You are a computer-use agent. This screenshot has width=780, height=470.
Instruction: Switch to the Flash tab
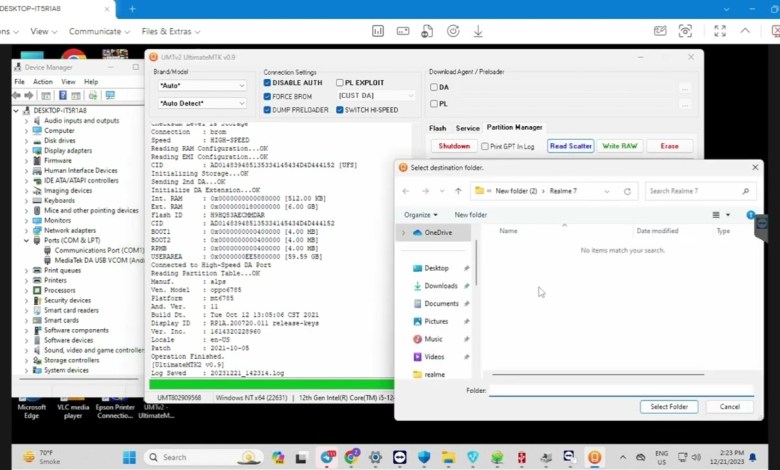tap(437, 128)
